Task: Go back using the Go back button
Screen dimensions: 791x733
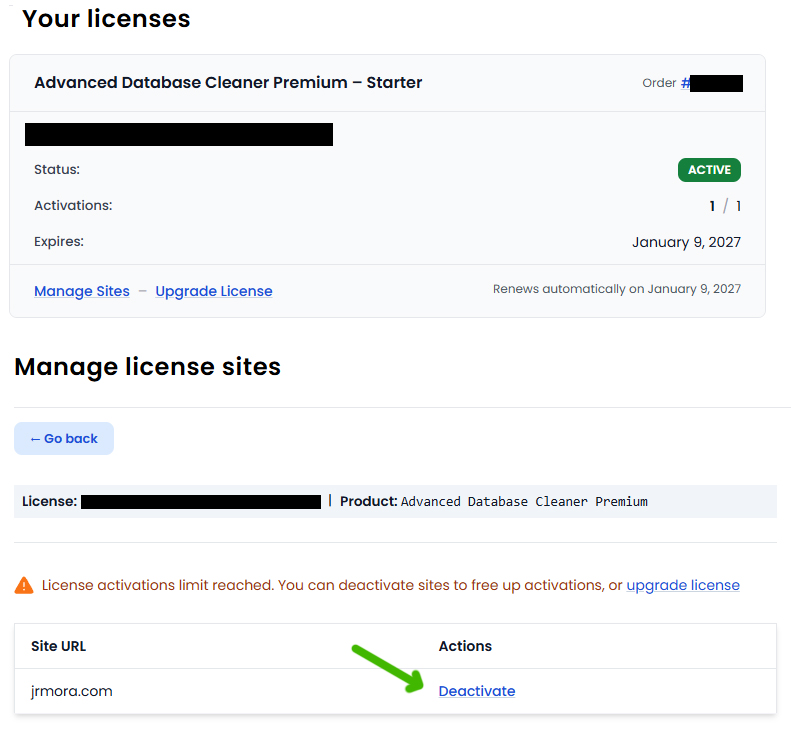Action: [64, 438]
